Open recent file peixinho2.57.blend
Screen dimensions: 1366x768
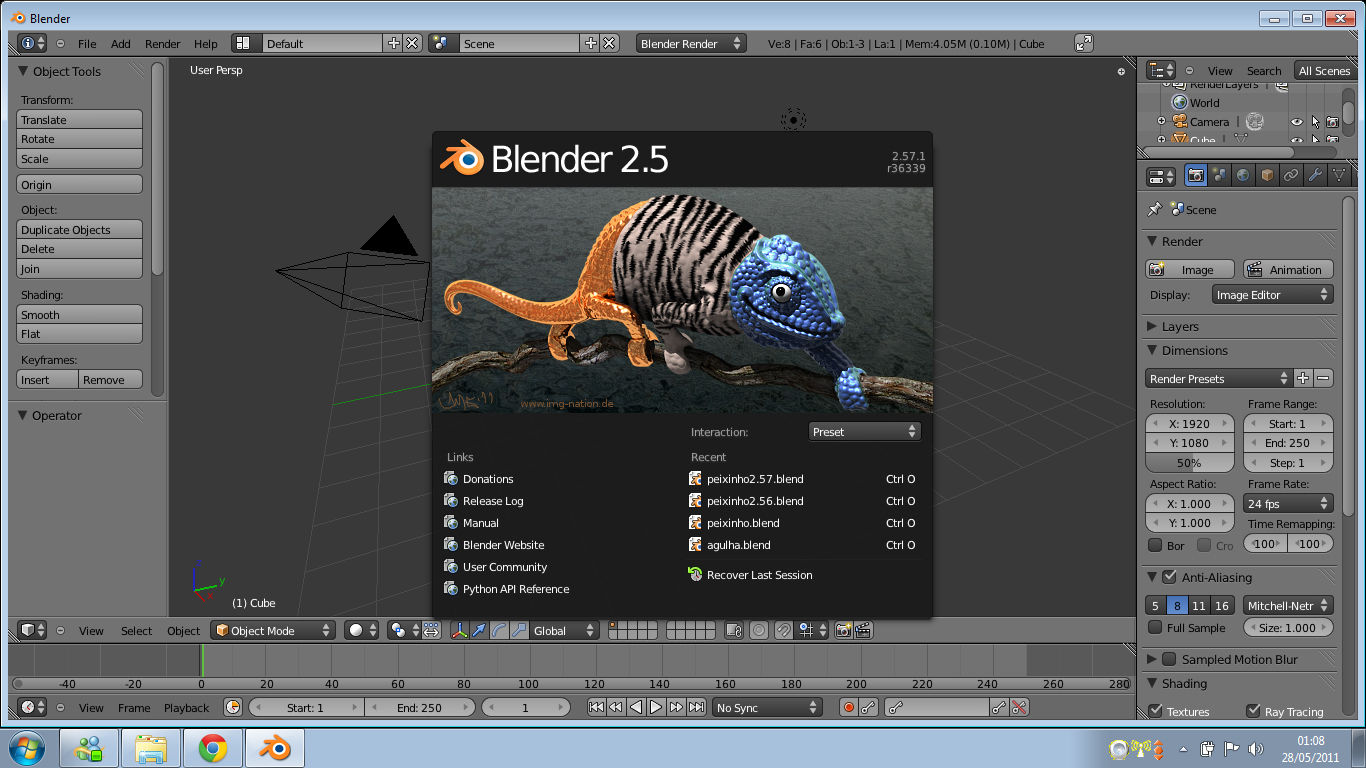[803, 479]
